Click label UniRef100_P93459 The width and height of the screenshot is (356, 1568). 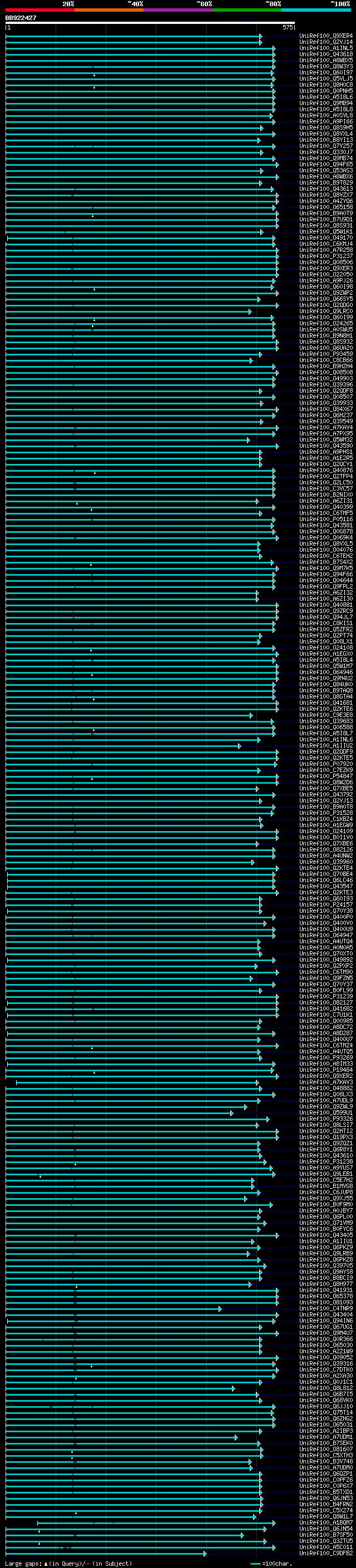[326, 354]
